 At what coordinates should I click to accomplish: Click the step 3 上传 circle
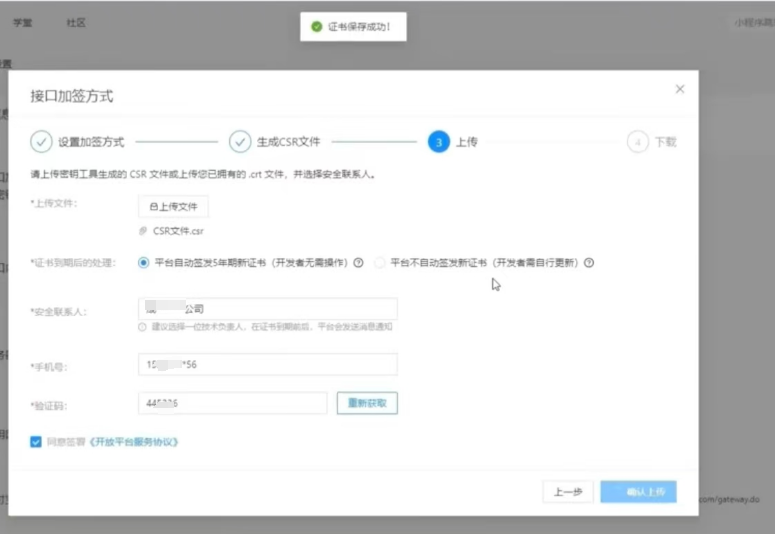tap(438, 142)
